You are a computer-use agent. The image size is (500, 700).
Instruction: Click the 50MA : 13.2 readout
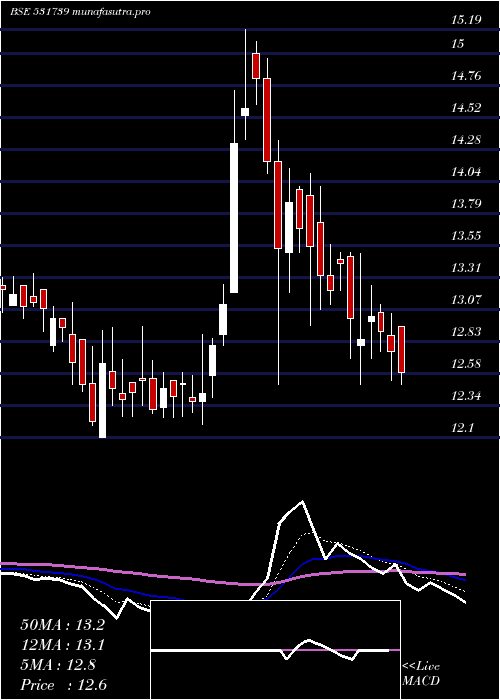[62, 625]
